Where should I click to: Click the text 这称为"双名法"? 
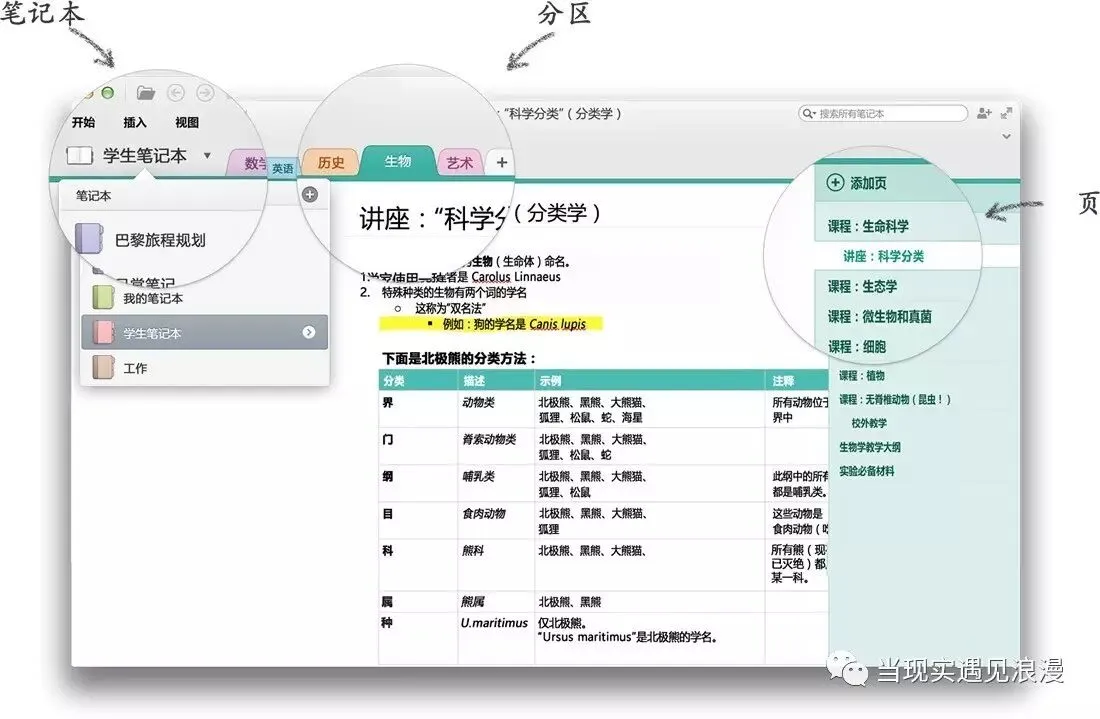(450, 308)
